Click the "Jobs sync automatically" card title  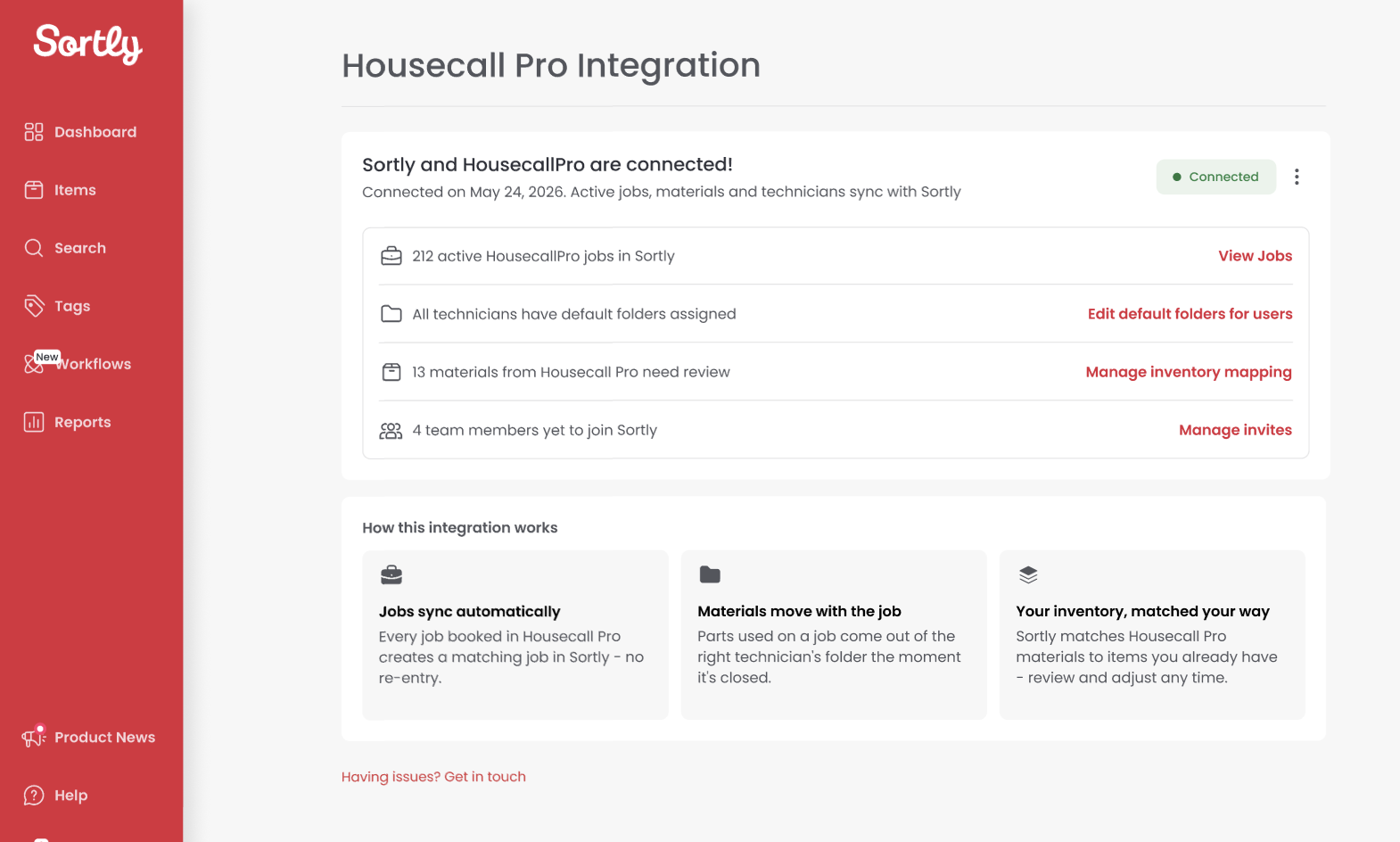click(469, 612)
